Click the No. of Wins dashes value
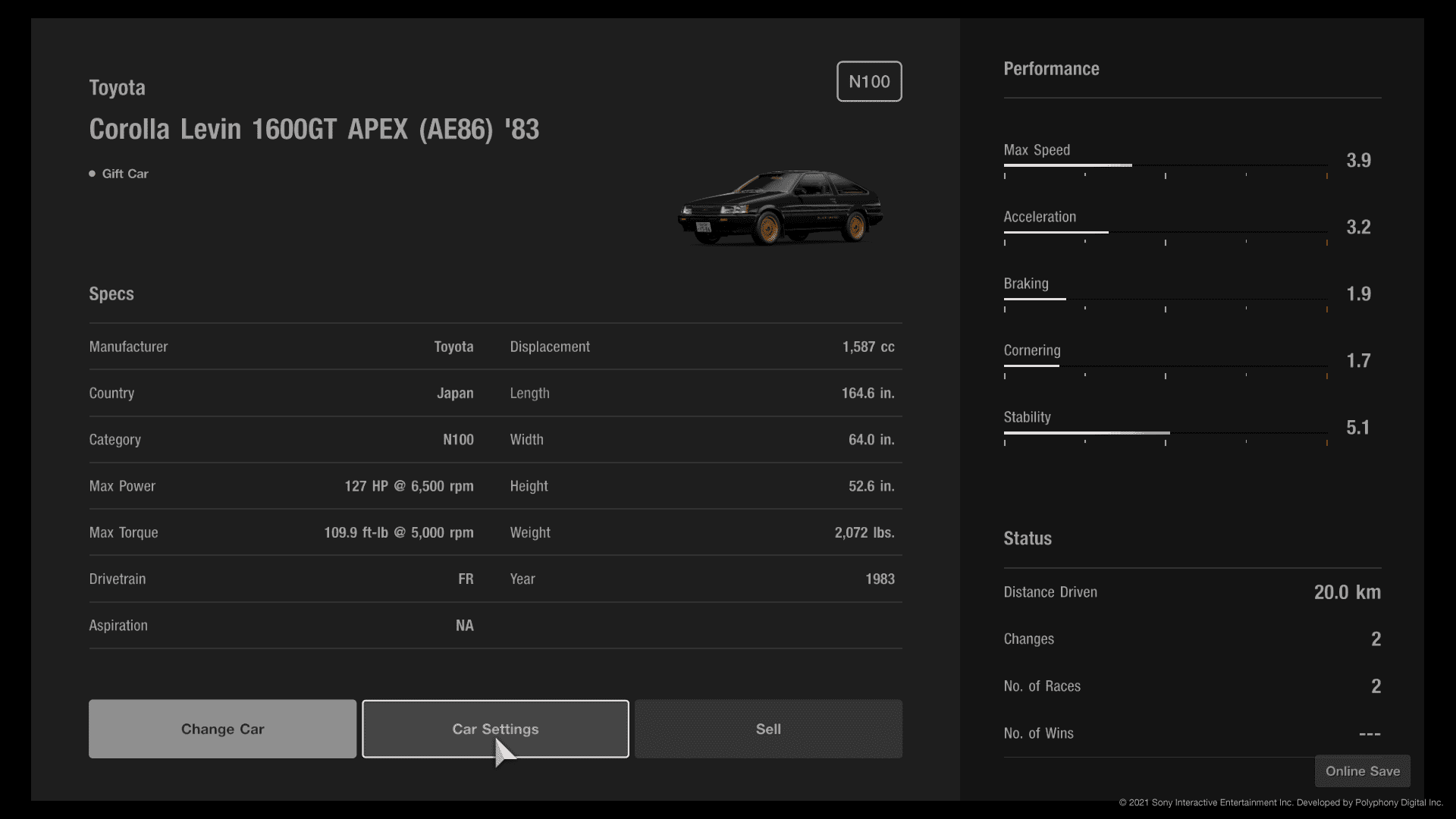Screen dimensions: 1456x819 pos(1370,734)
